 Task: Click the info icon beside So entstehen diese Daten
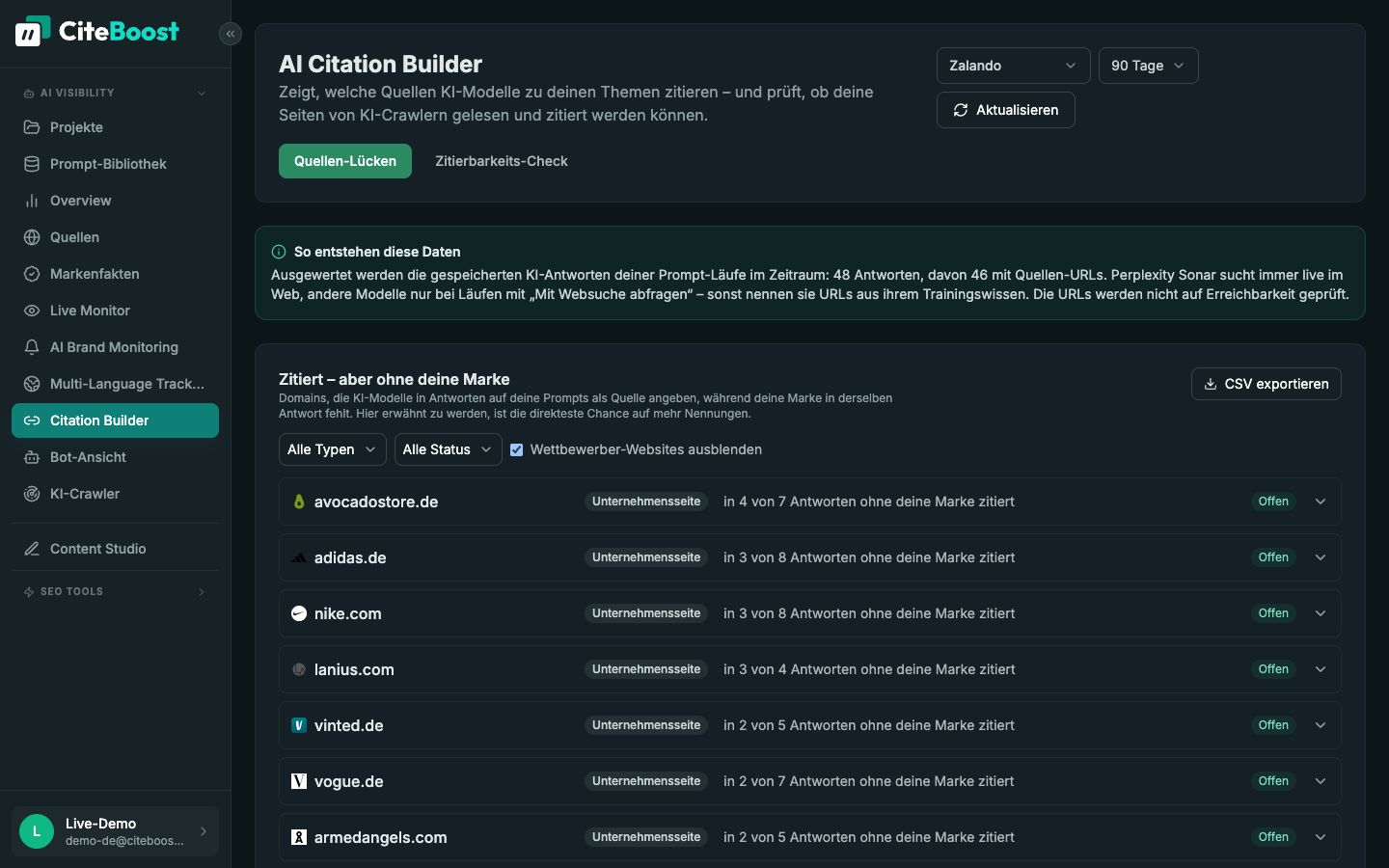[279, 252]
